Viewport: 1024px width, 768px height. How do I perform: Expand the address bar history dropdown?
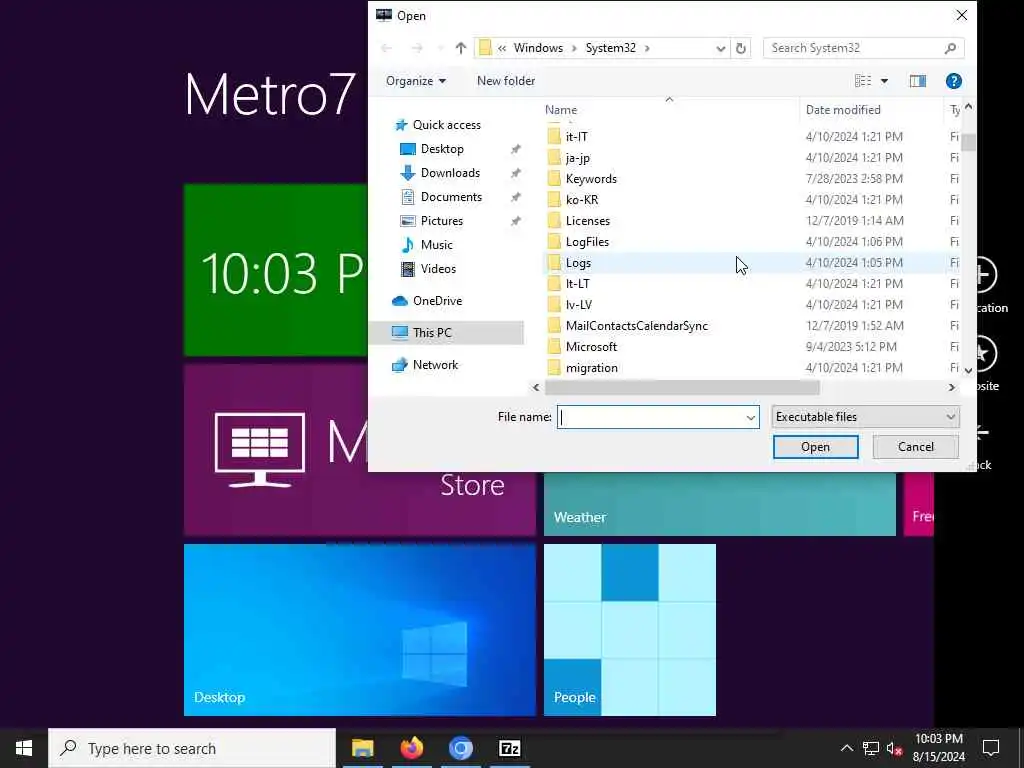click(x=720, y=48)
